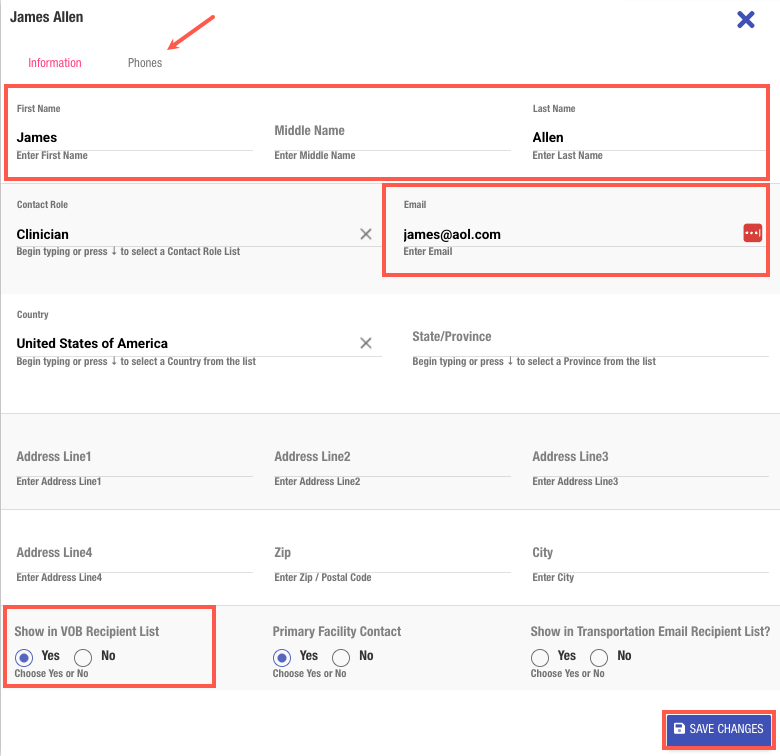Close the James Allen dialog with X

pos(745,19)
